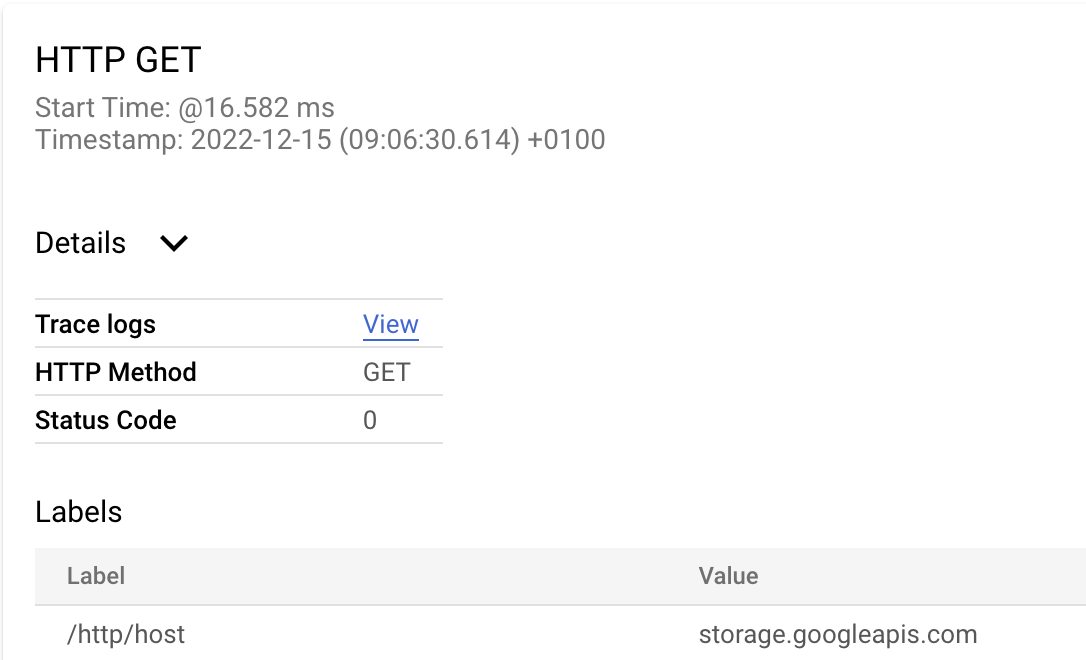Select the HTTP Method row

tap(115, 372)
